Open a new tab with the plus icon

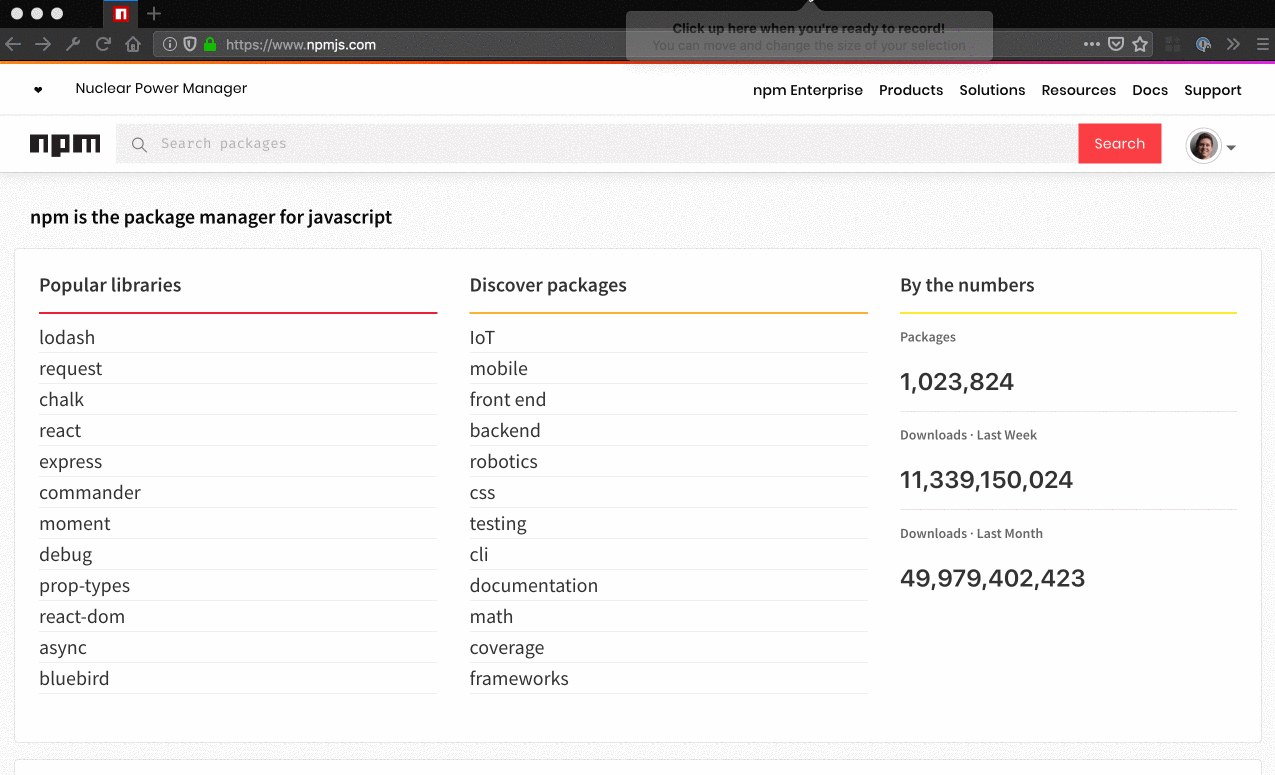point(153,14)
